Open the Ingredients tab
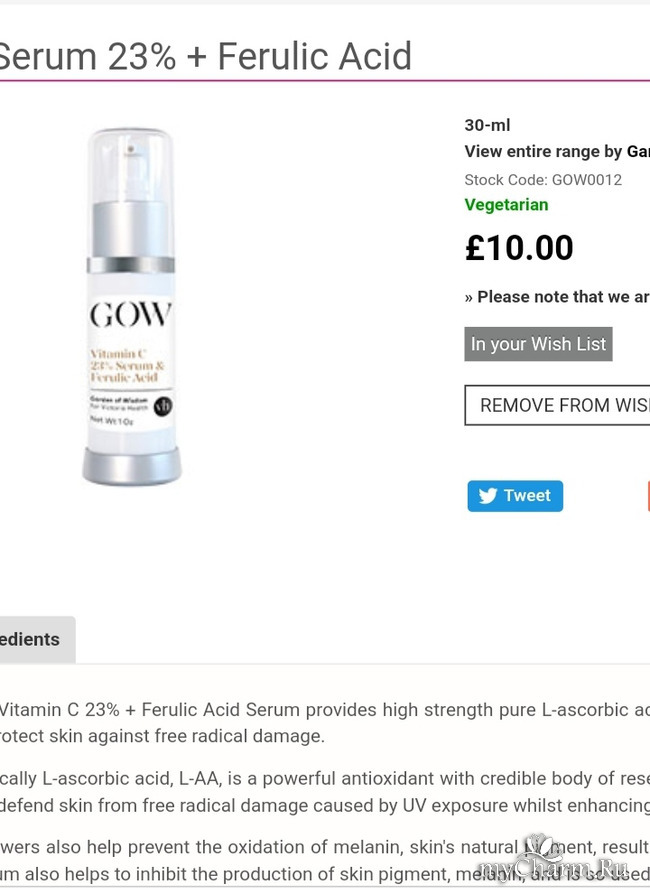The height and width of the screenshot is (894, 650). pos(30,639)
